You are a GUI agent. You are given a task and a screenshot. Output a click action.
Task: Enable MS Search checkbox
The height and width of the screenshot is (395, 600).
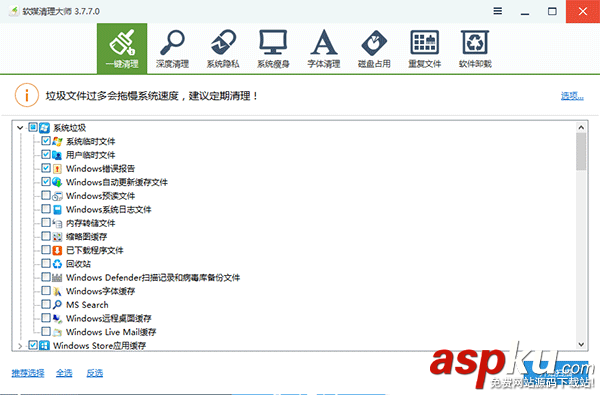[46, 304]
